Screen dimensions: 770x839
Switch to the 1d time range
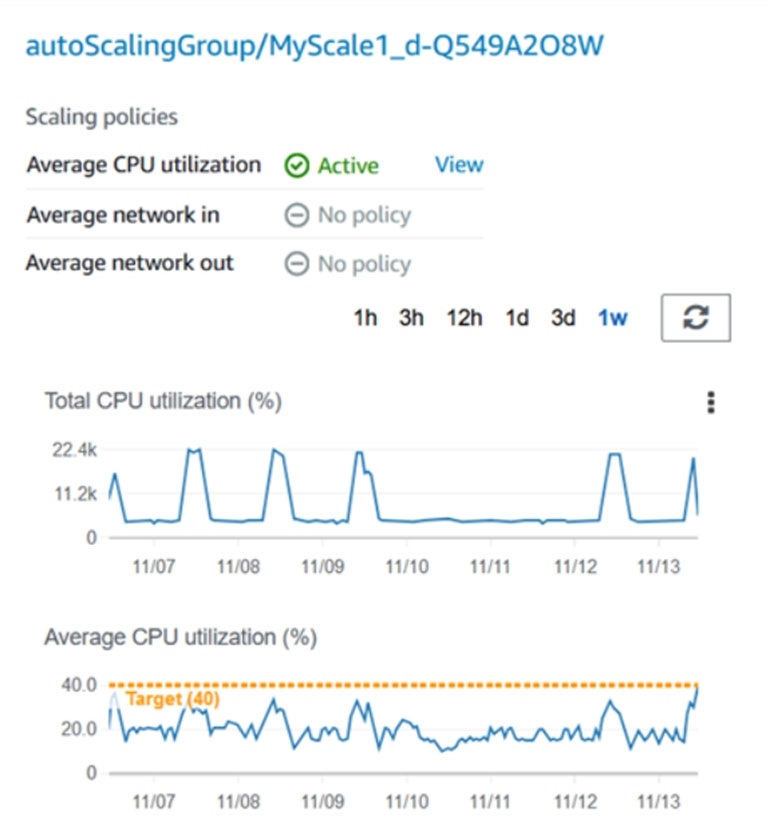pos(517,318)
